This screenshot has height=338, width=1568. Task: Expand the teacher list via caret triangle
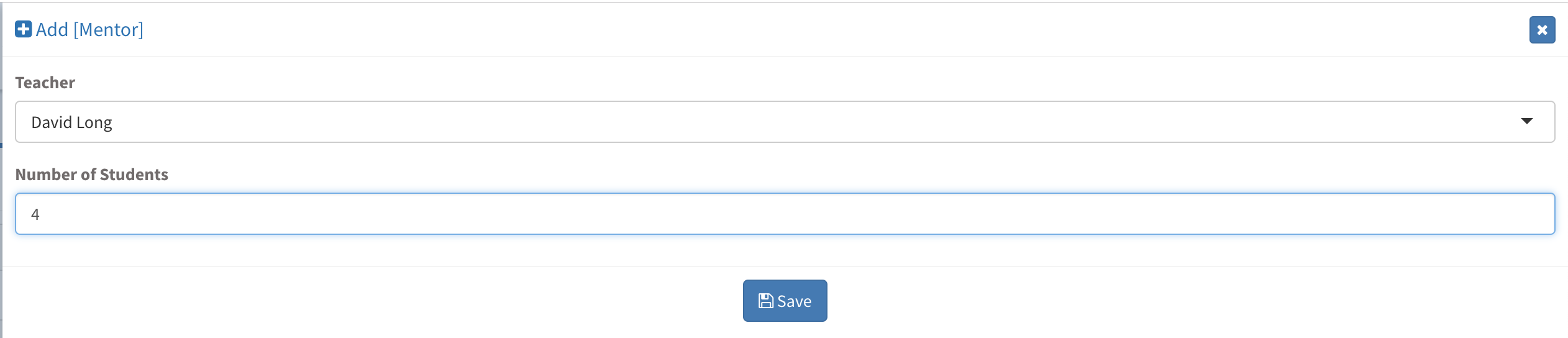[1526, 121]
